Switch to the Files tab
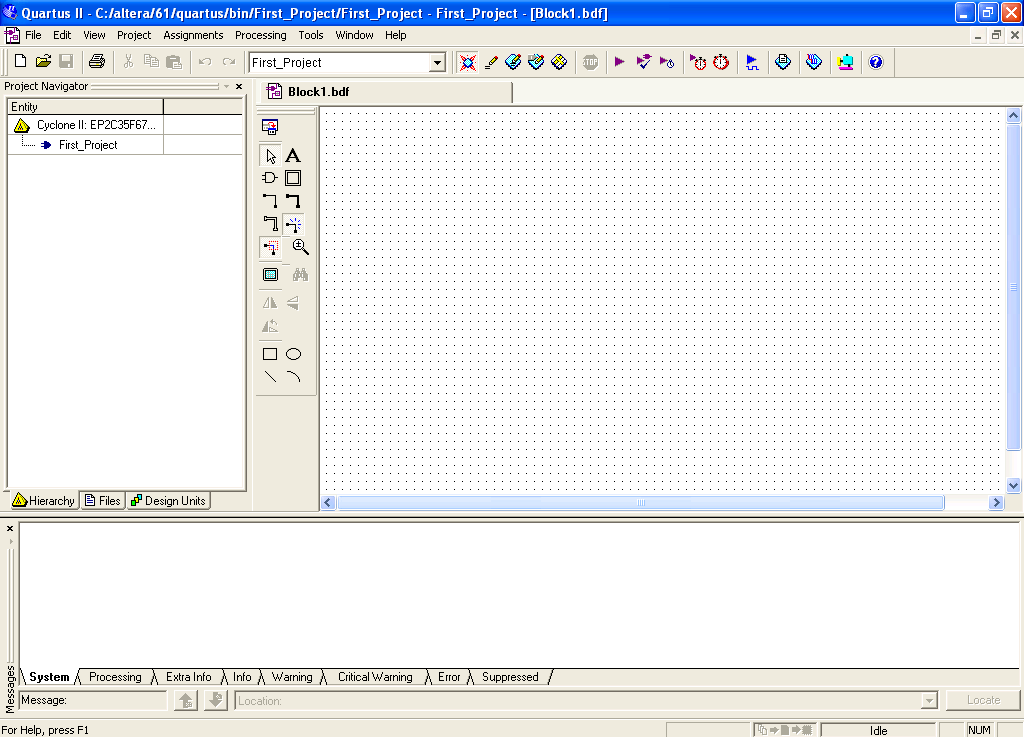 tap(103, 501)
